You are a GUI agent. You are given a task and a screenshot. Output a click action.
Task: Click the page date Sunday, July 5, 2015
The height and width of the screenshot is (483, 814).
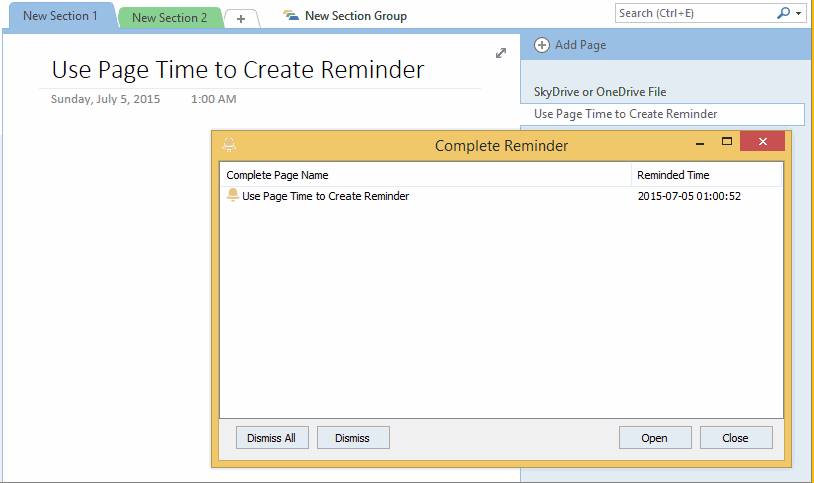[x=105, y=99]
